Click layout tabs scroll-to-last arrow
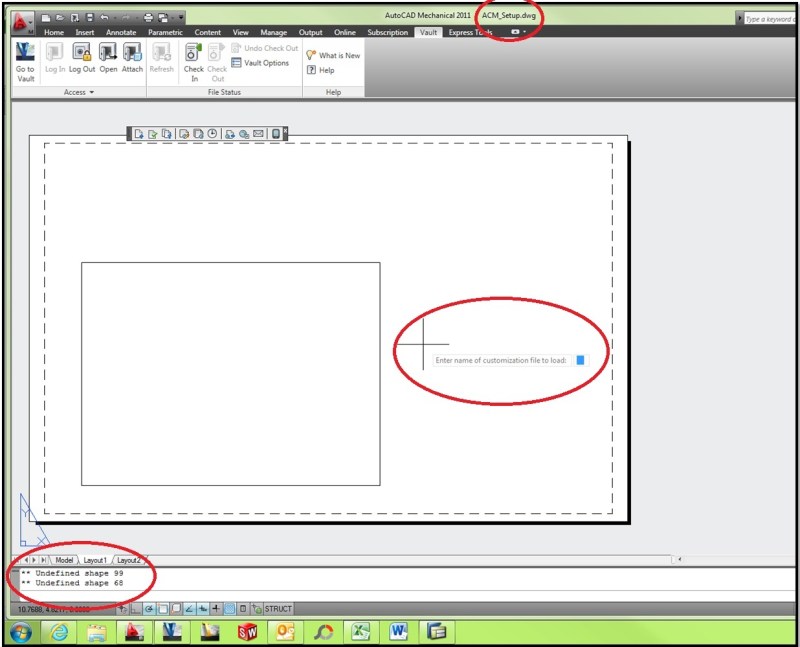This screenshot has height=647, width=800. 44,560
